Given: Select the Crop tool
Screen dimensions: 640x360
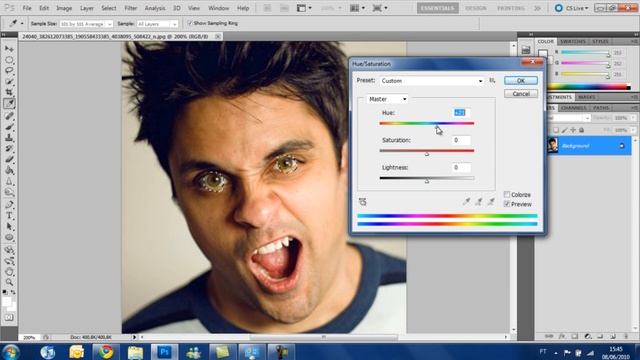Looking at the screenshot, I should 9,93.
